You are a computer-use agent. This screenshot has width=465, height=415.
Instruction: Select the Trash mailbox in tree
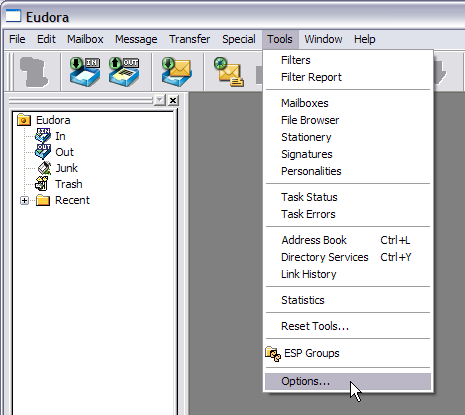point(69,184)
